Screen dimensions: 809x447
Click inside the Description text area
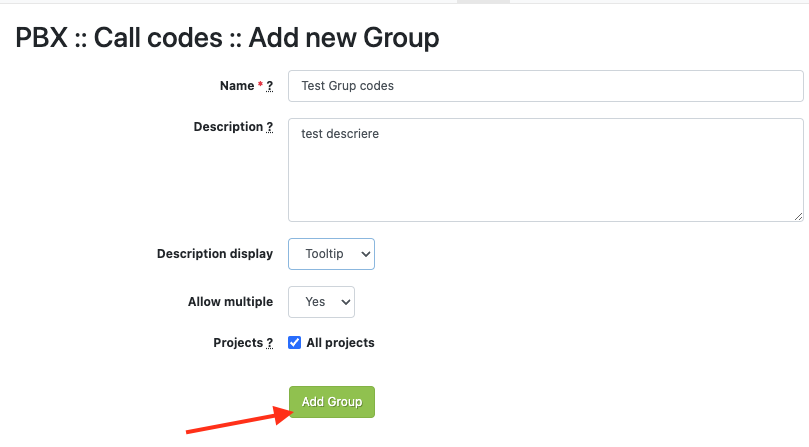click(545, 170)
